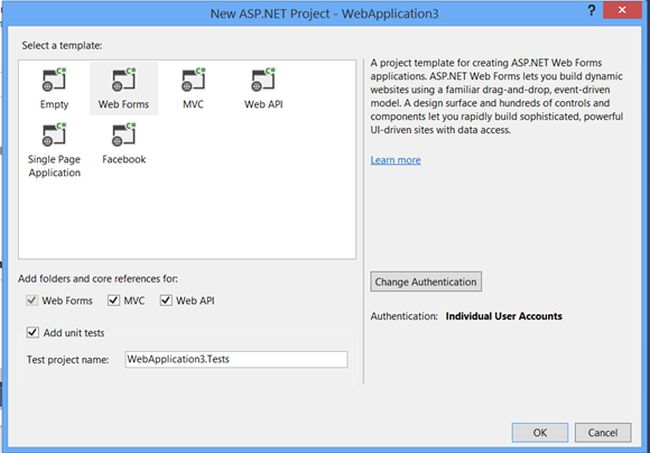The height and width of the screenshot is (453, 650).
Task: Uncheck the MVC core references checkbox
Action: pos(114,300)
